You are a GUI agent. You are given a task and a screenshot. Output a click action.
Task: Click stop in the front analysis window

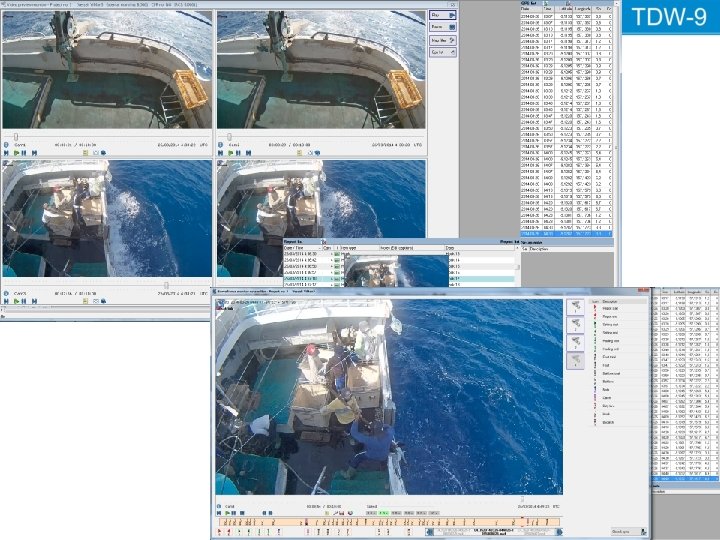[242, 513]
